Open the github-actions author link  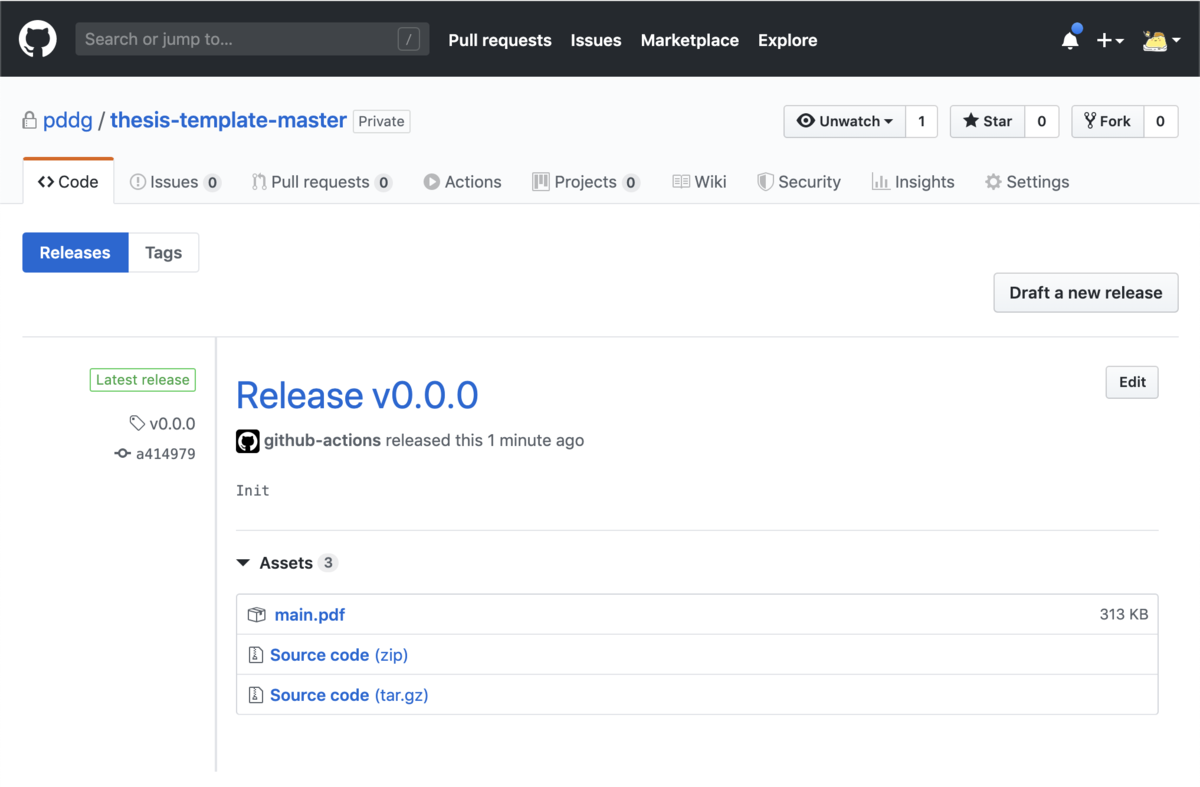(x=322, y=440)
